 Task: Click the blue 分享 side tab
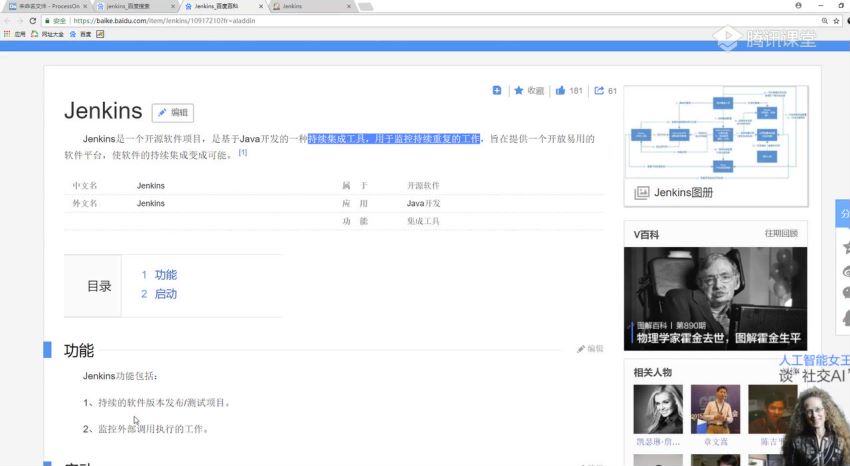(x=843, y=213)
